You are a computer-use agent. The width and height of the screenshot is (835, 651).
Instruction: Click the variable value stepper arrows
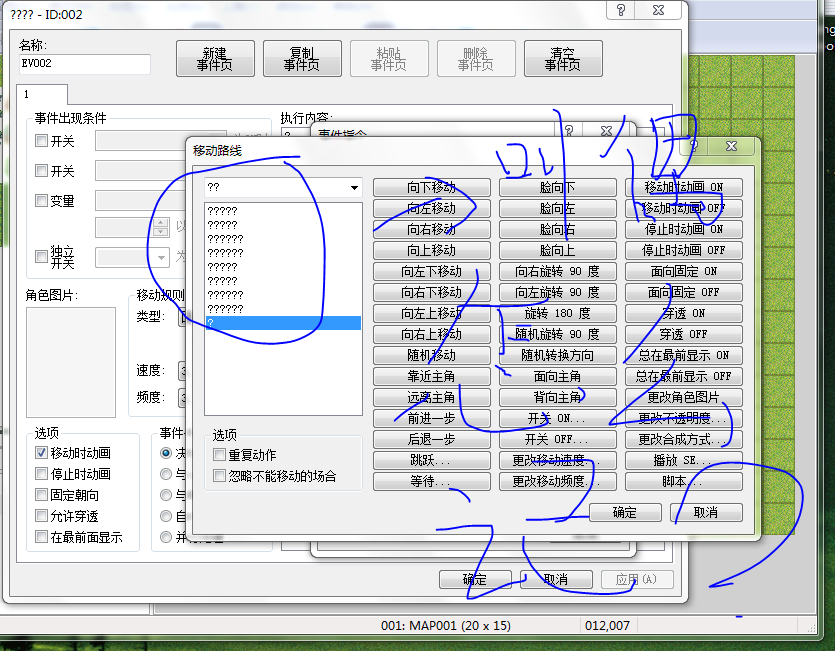coord(161,227)
